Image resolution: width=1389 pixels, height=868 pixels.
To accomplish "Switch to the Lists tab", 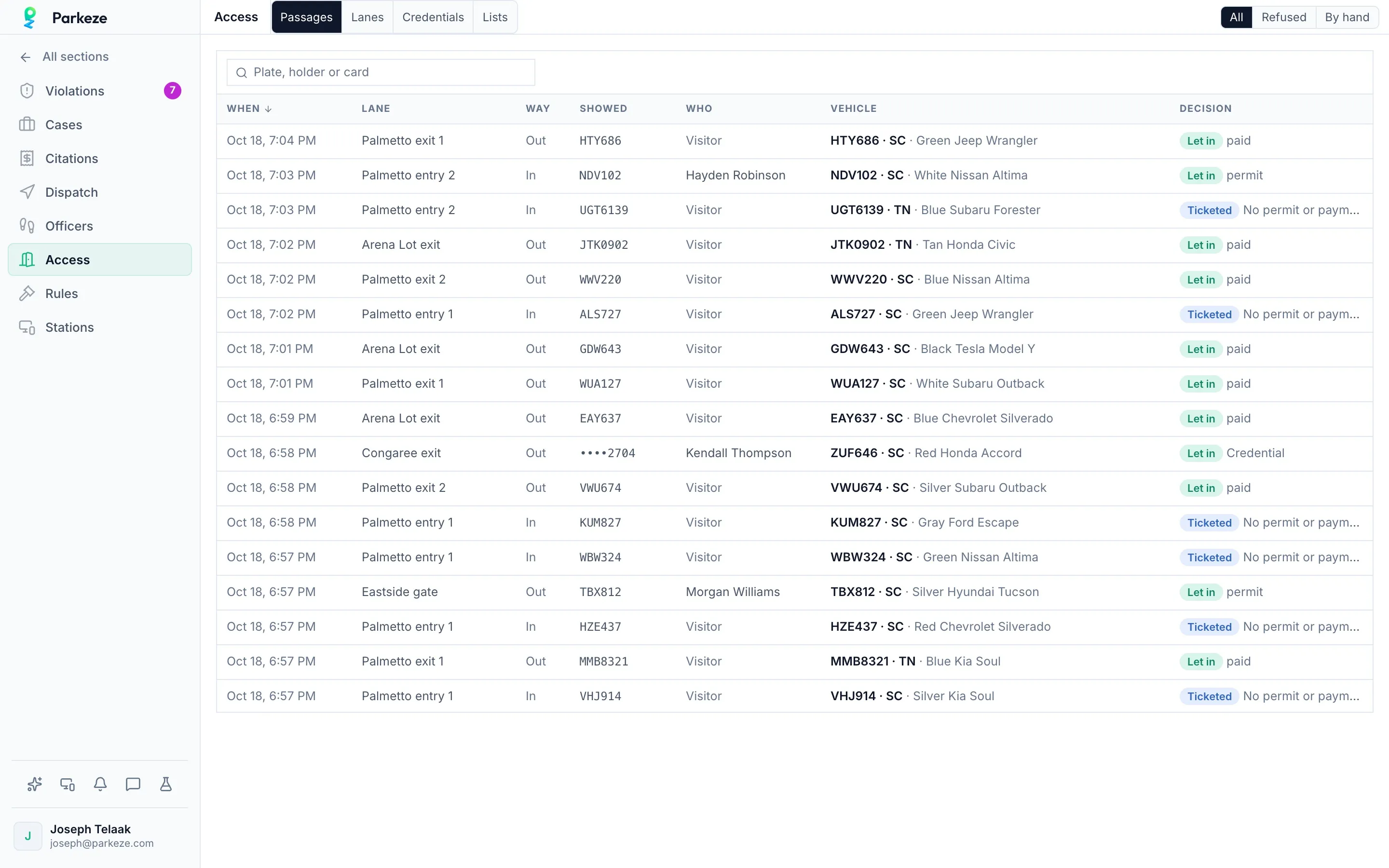I will tap(495, 17).
